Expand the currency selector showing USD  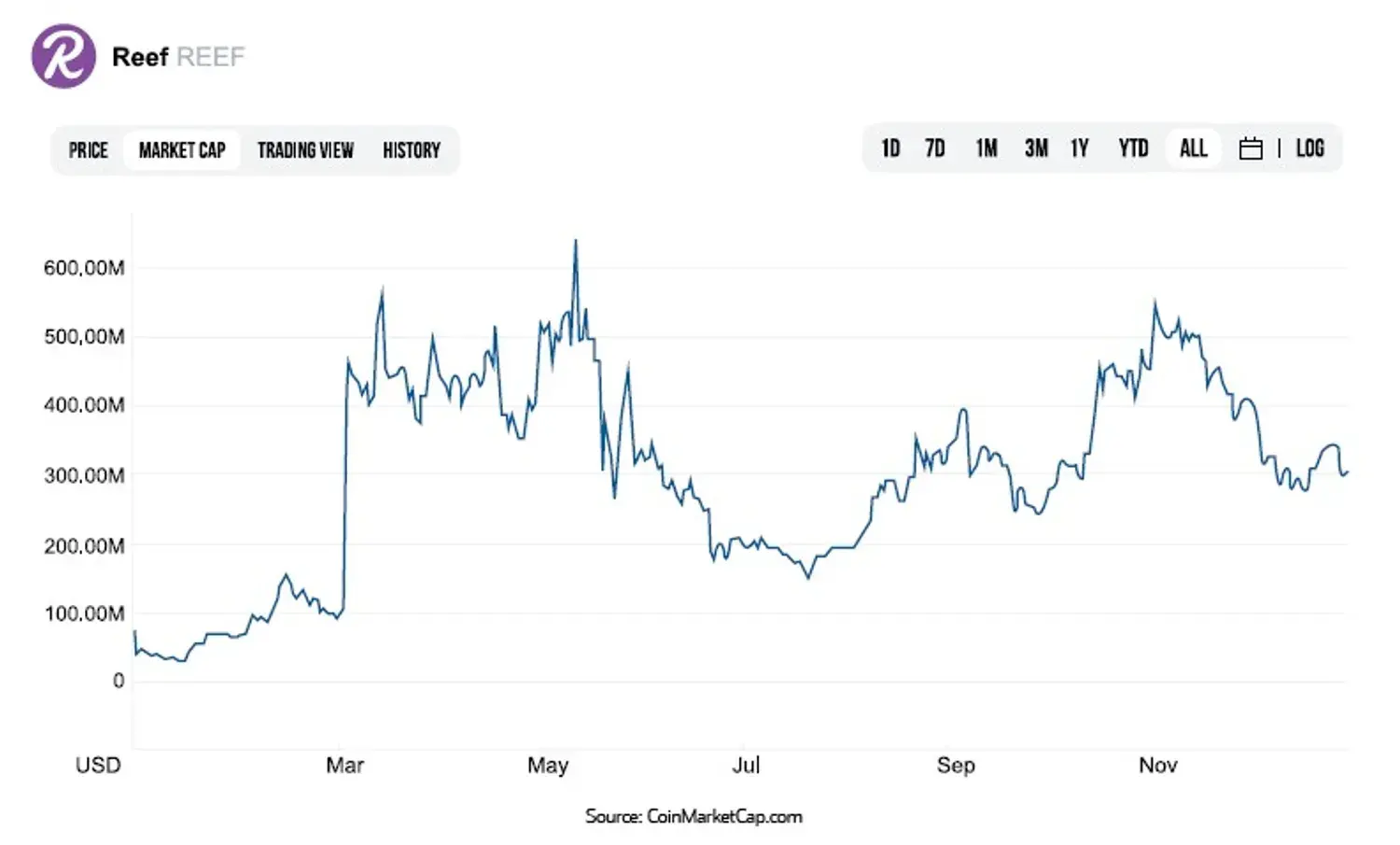(98, 765)
